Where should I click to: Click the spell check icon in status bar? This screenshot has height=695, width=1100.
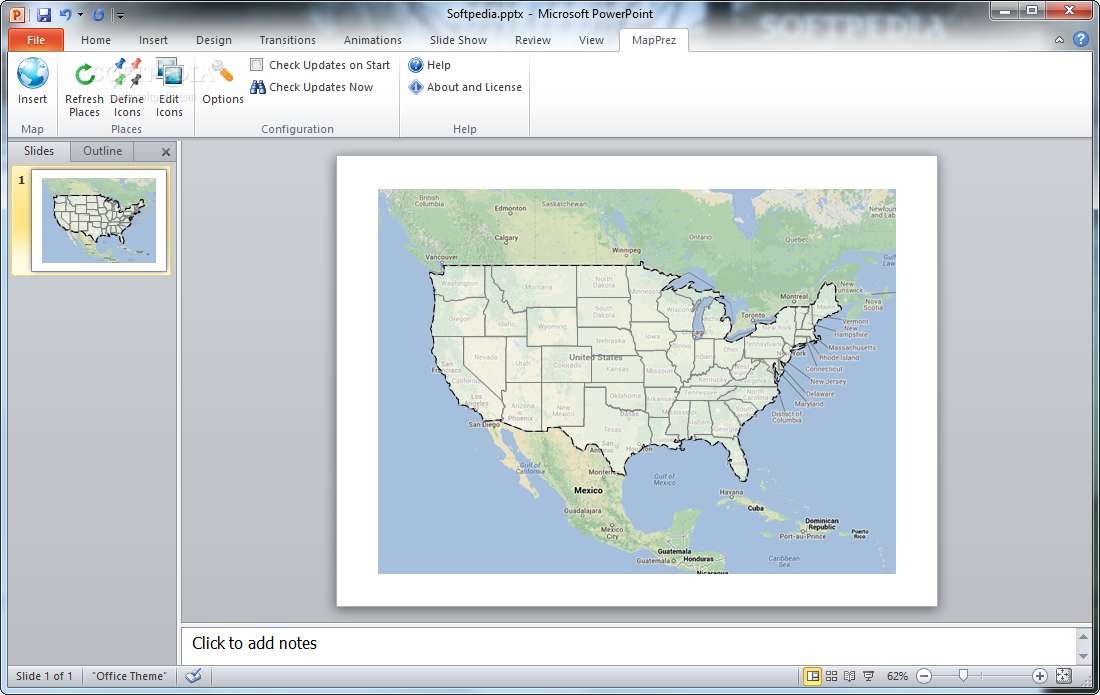pyautogui.click(x=194, y=676)
